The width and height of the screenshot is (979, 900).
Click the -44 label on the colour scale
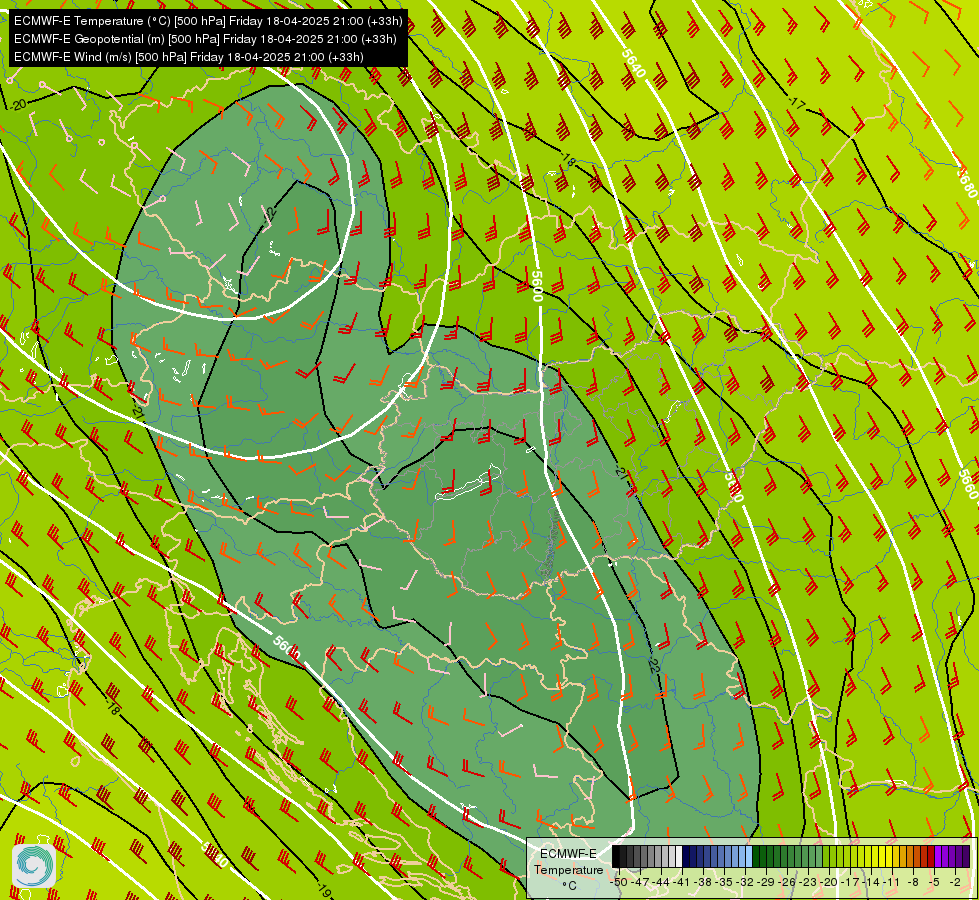click(661, 882)
